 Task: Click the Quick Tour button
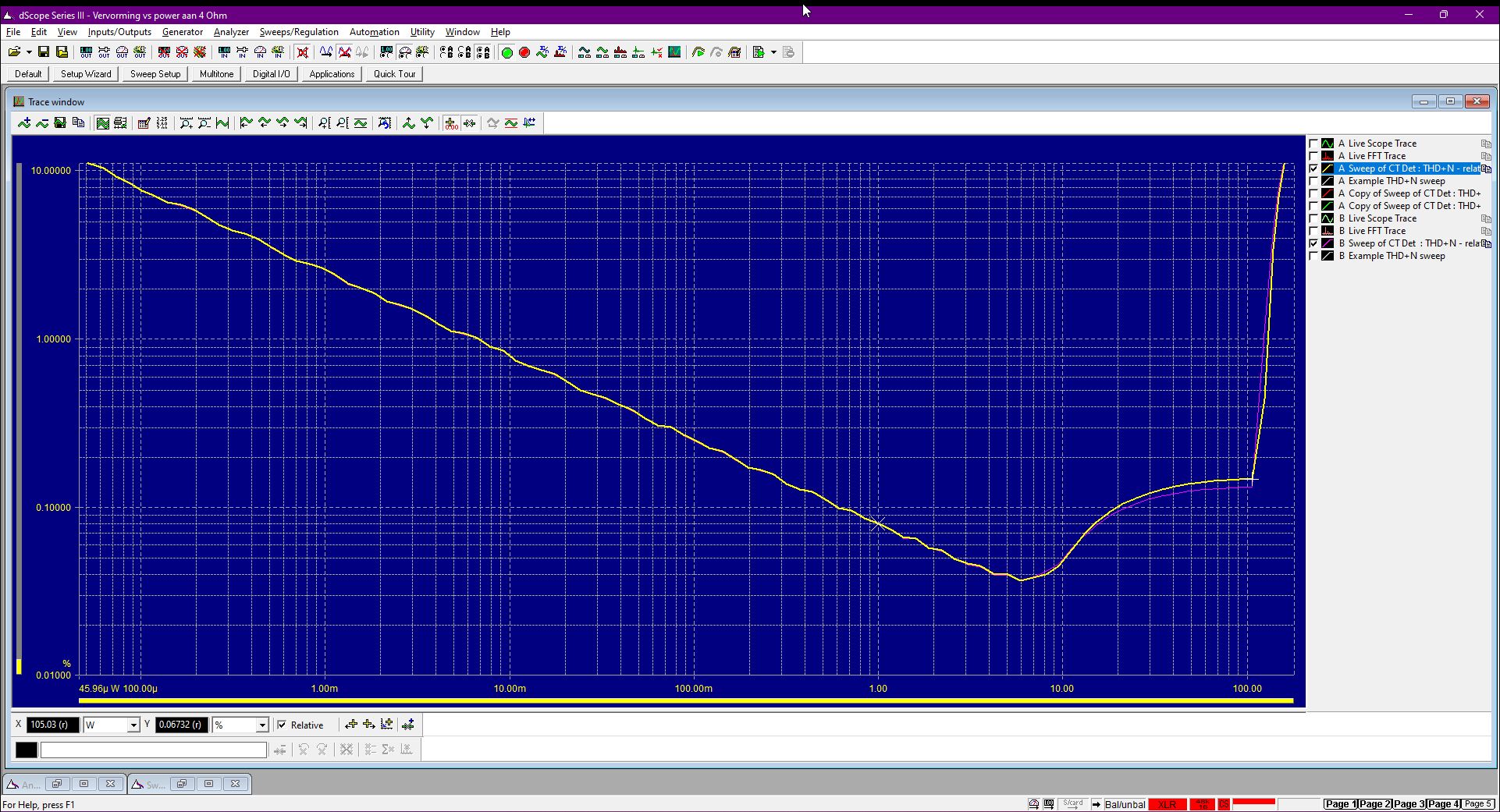click(x=394, y=74)
